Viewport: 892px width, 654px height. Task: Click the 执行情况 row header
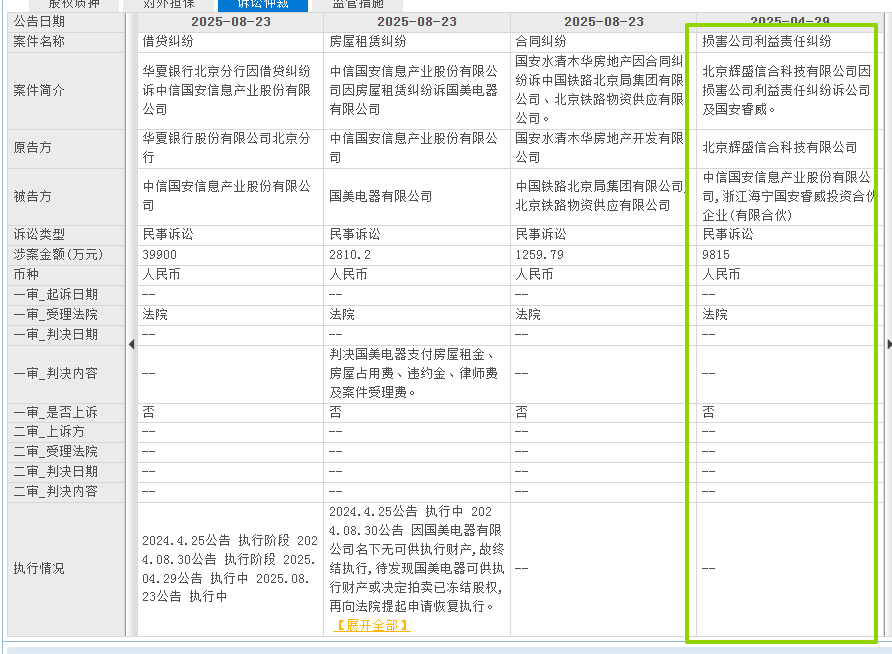[66, 569]
